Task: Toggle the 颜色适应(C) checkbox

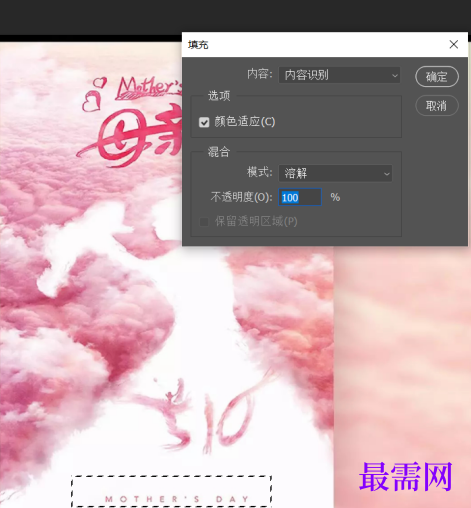Action: pyautogui.click(x=204, y=122)
